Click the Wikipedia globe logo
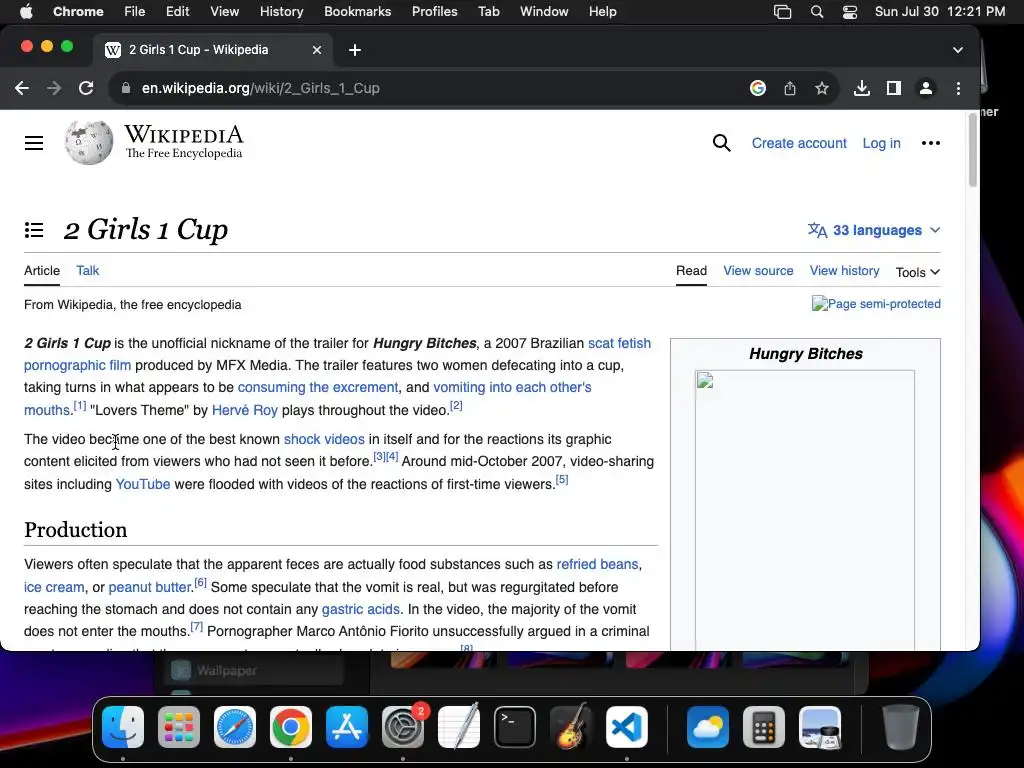 pyautogui.click(x=89, y=142)
